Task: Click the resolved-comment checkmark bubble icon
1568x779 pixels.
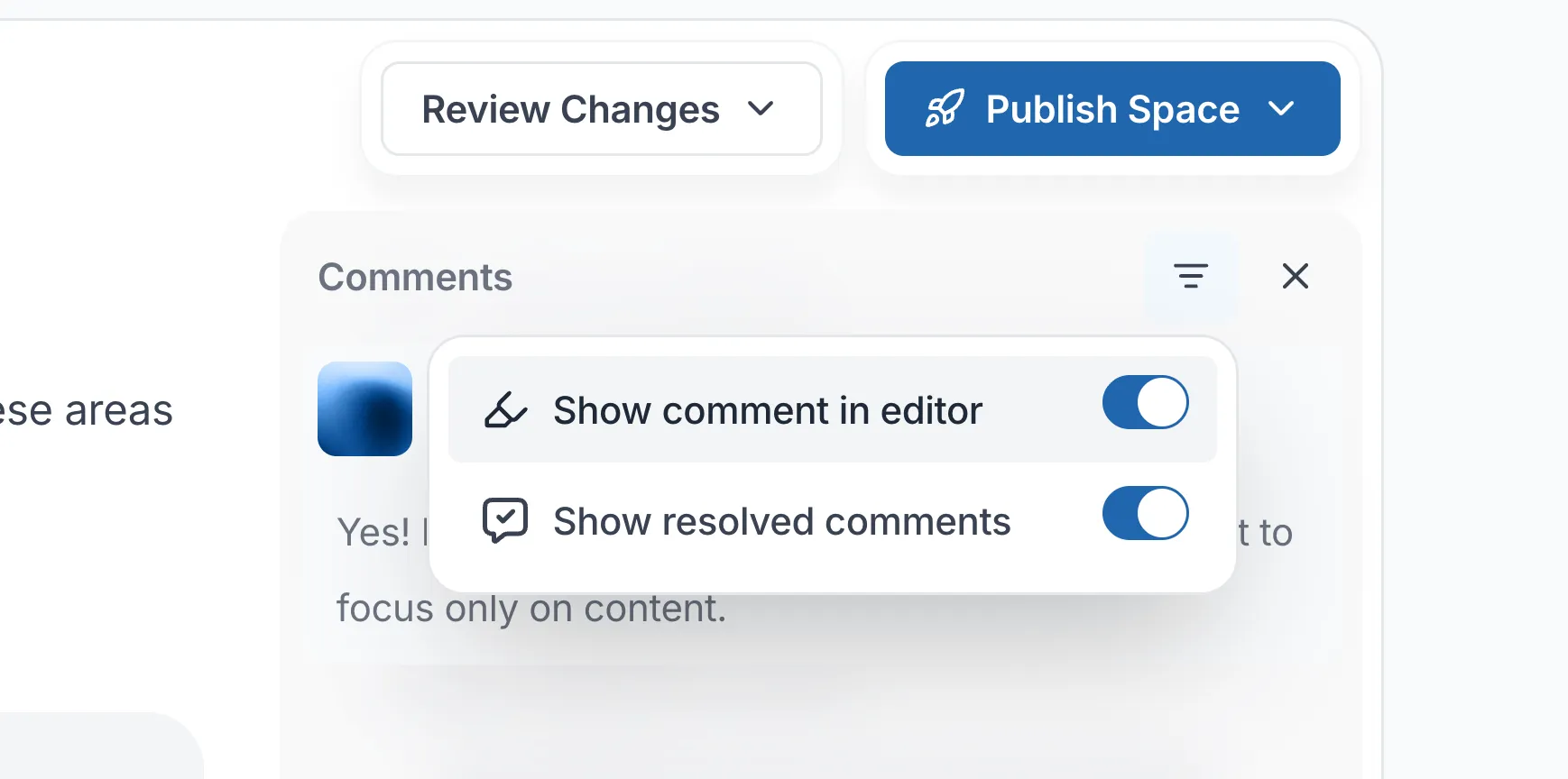Action: tap(505, 520)
